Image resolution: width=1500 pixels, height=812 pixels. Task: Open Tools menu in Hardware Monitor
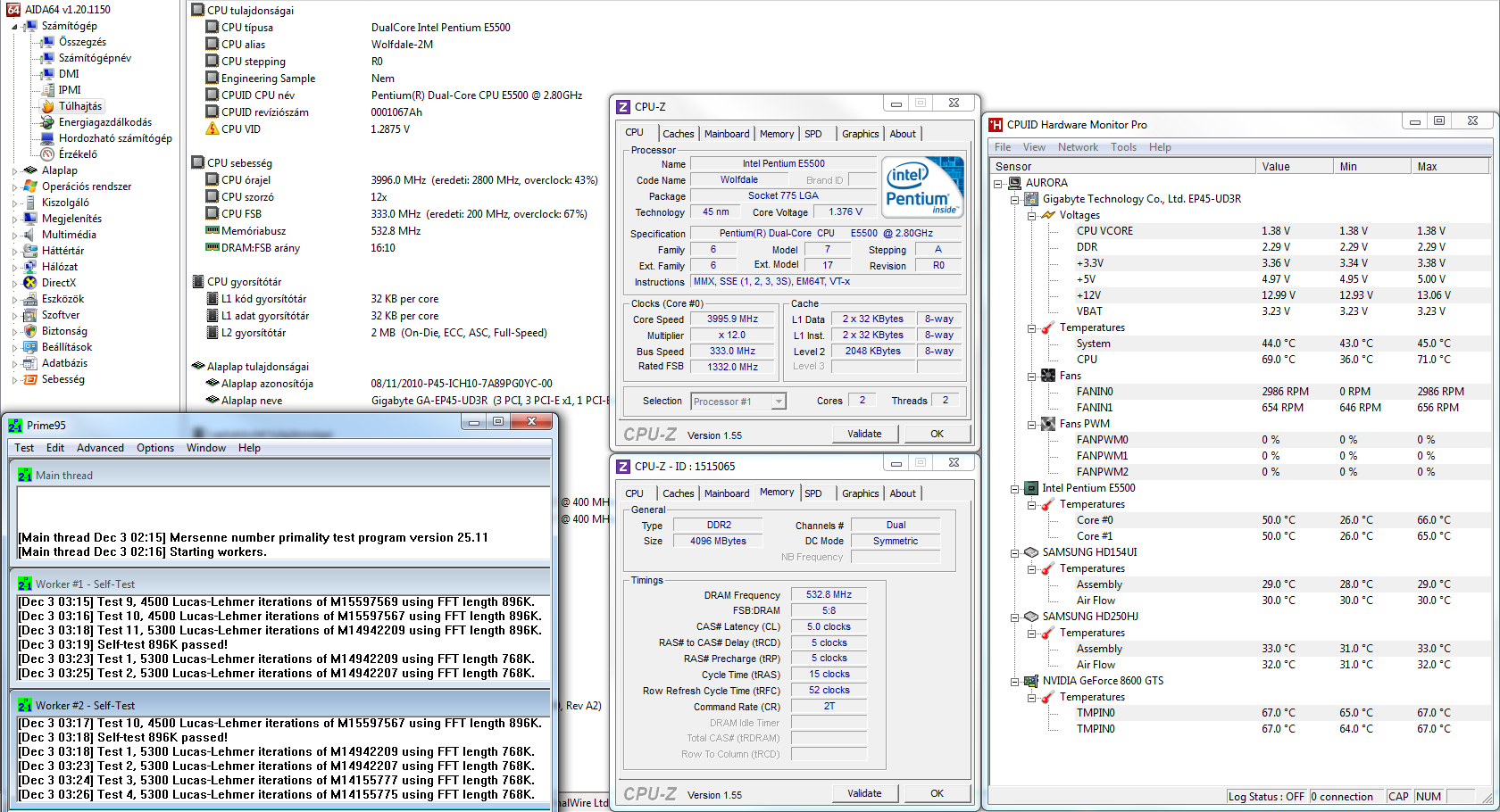[1123, 147]
